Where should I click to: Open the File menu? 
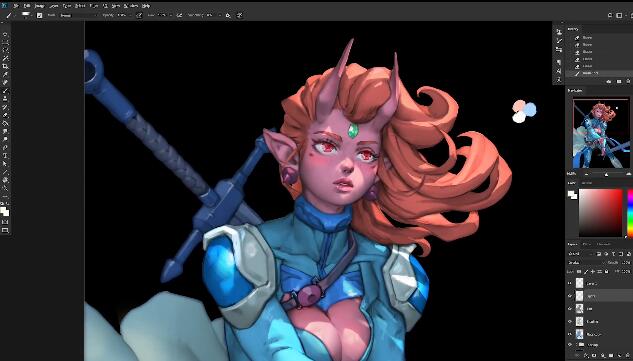pyautogui.click(x=16, y=6)
